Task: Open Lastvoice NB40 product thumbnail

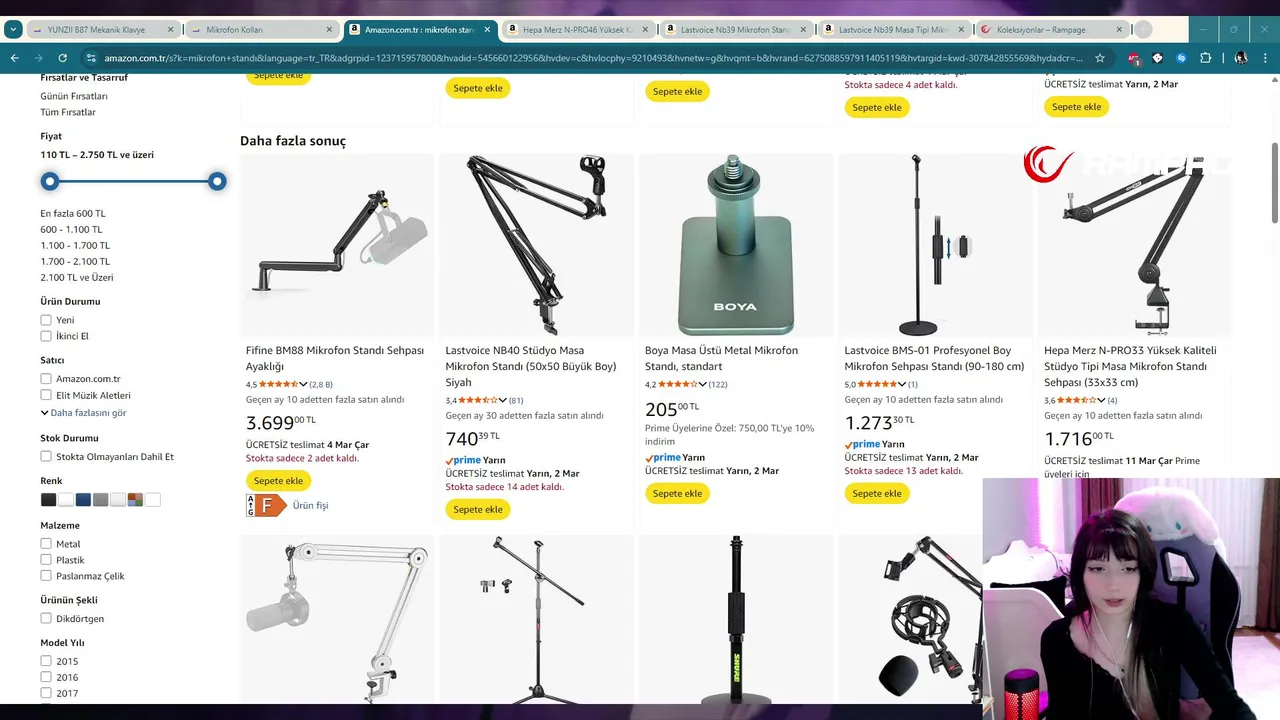Action: (536, 245)
